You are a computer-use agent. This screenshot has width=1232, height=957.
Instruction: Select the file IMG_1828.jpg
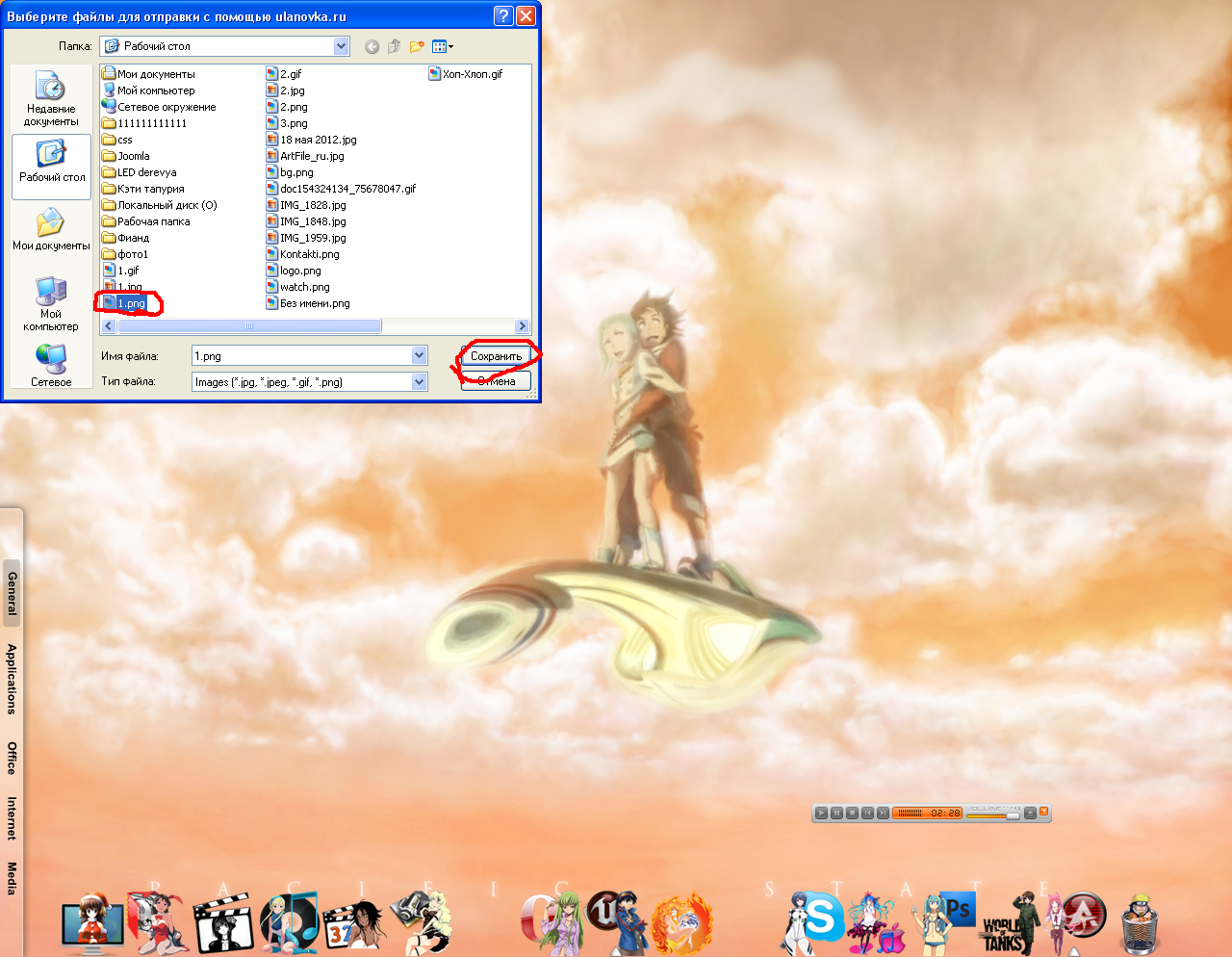pos(306,205)
